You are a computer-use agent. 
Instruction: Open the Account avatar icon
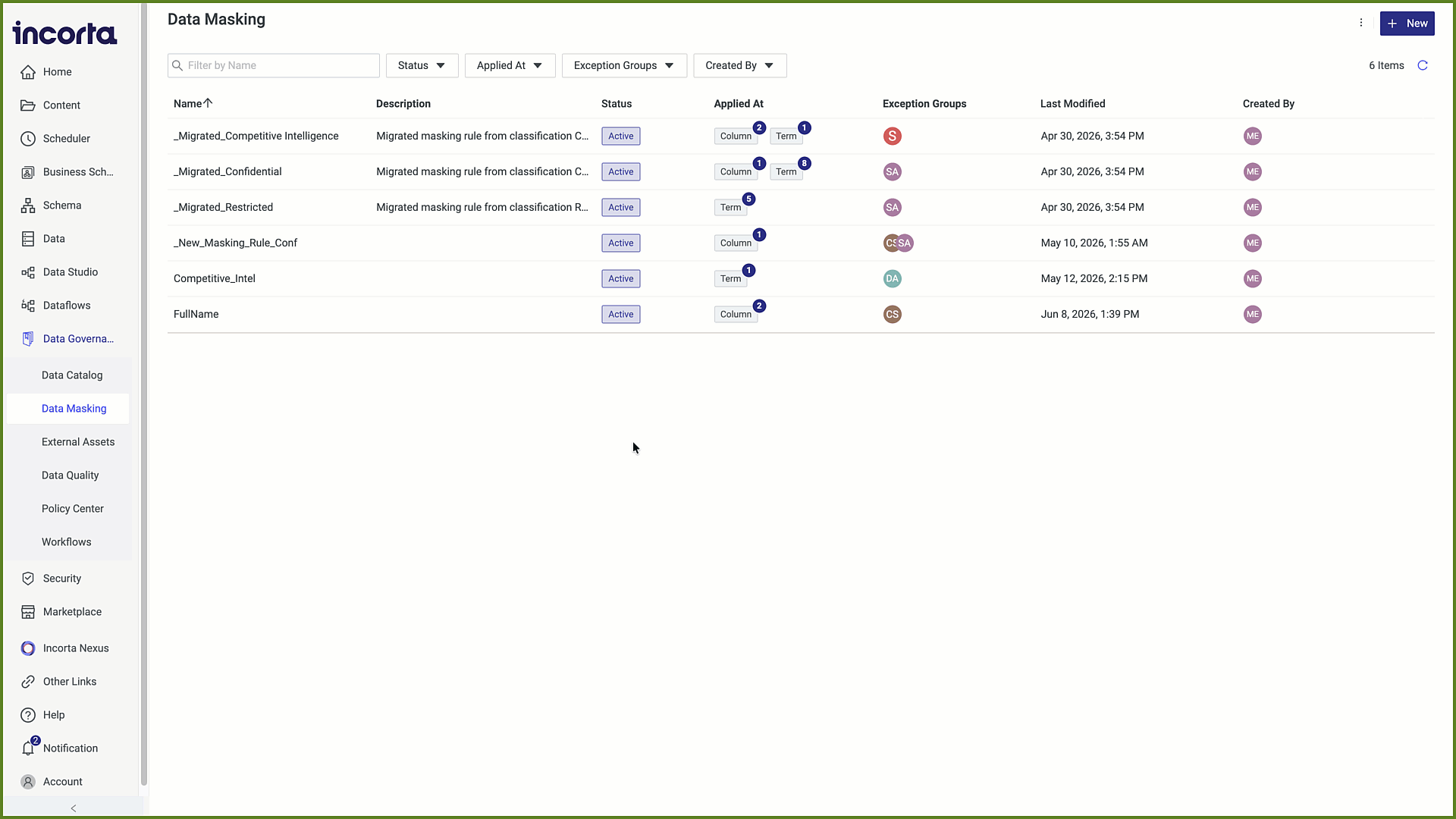tap(28, 782)
